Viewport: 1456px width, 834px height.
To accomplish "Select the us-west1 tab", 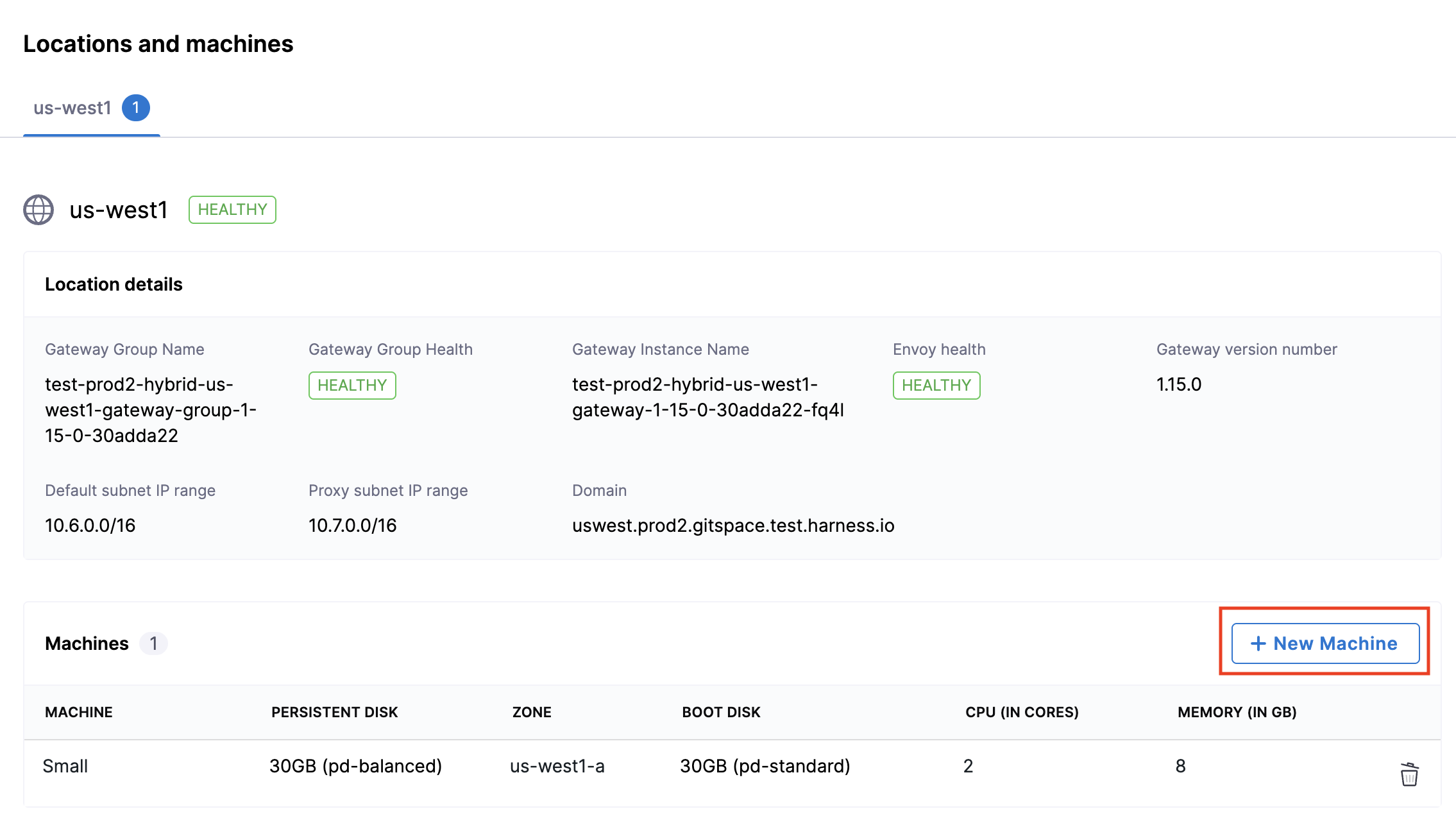I will [72, 108].
